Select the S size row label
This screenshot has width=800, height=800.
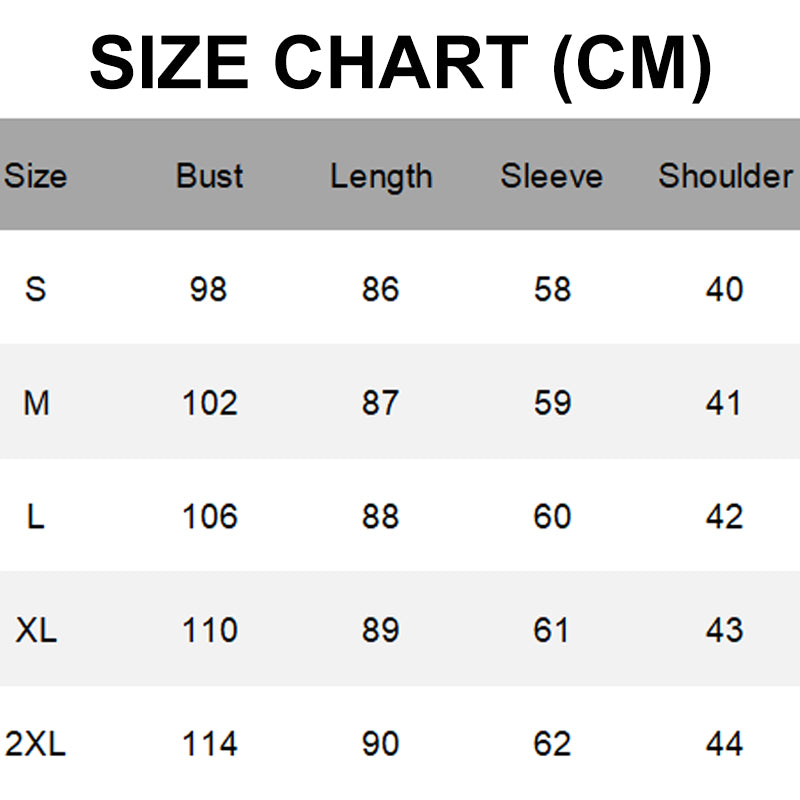click(36, 290)
